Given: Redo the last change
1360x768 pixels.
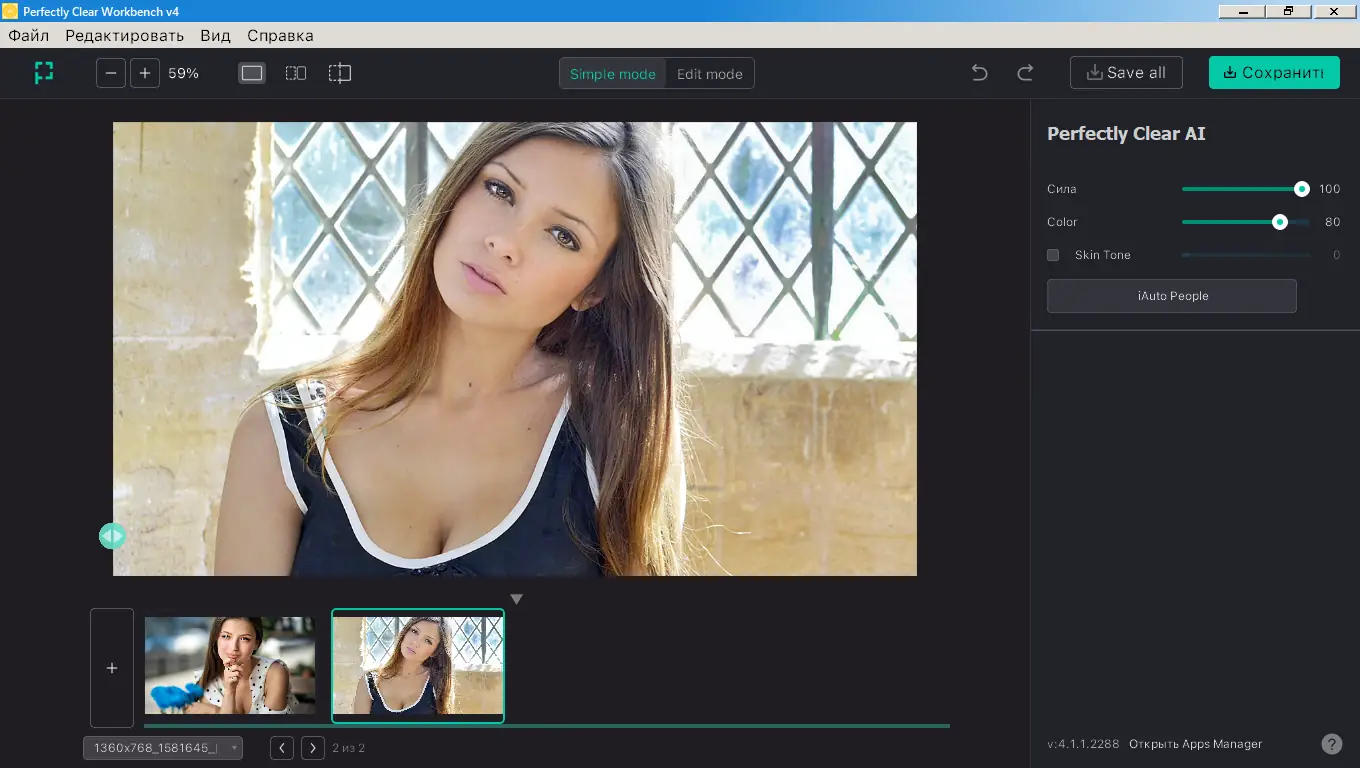Looking at the screenshot, I should tap(1025, 73).
